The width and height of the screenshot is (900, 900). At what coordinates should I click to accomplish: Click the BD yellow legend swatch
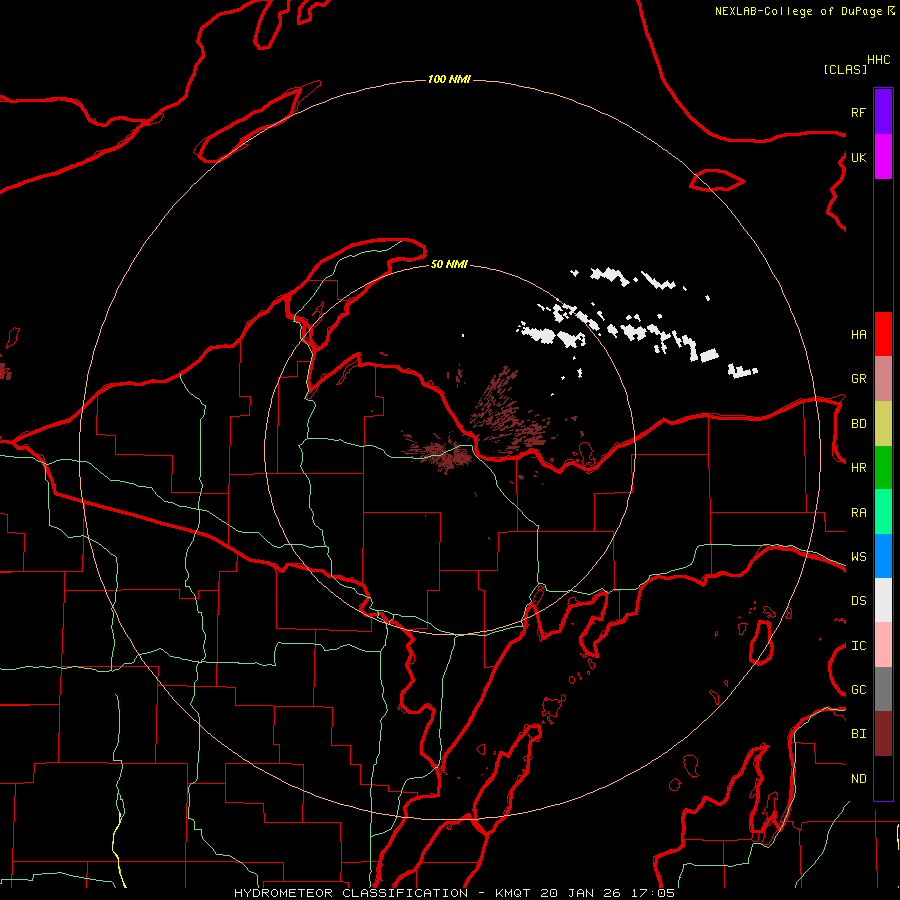(x=883, y=423)
